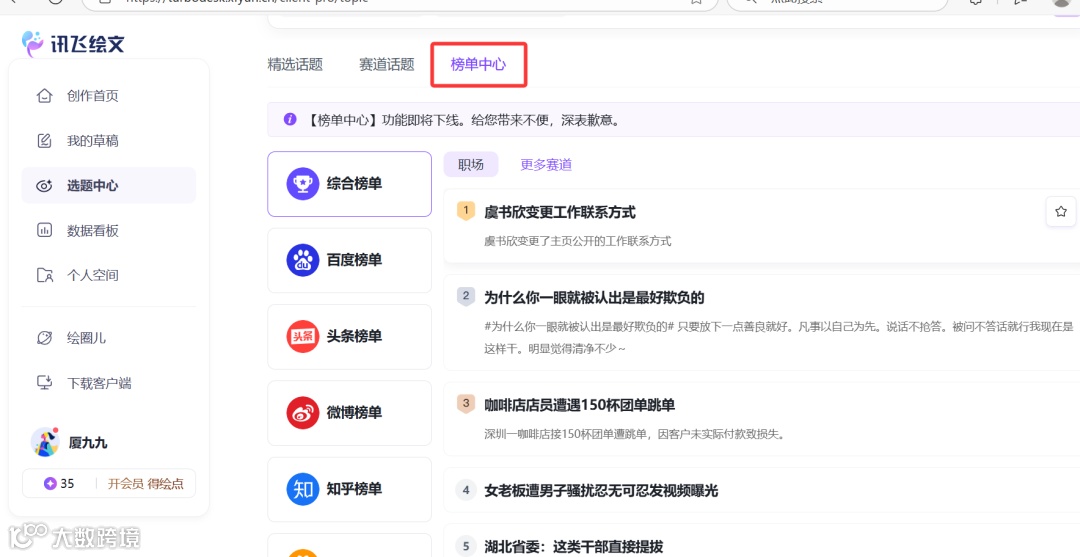Select the 综合榜单 trophy card
The width and height of the screenshot is (1080, 557).
click(x=349, y=184)
